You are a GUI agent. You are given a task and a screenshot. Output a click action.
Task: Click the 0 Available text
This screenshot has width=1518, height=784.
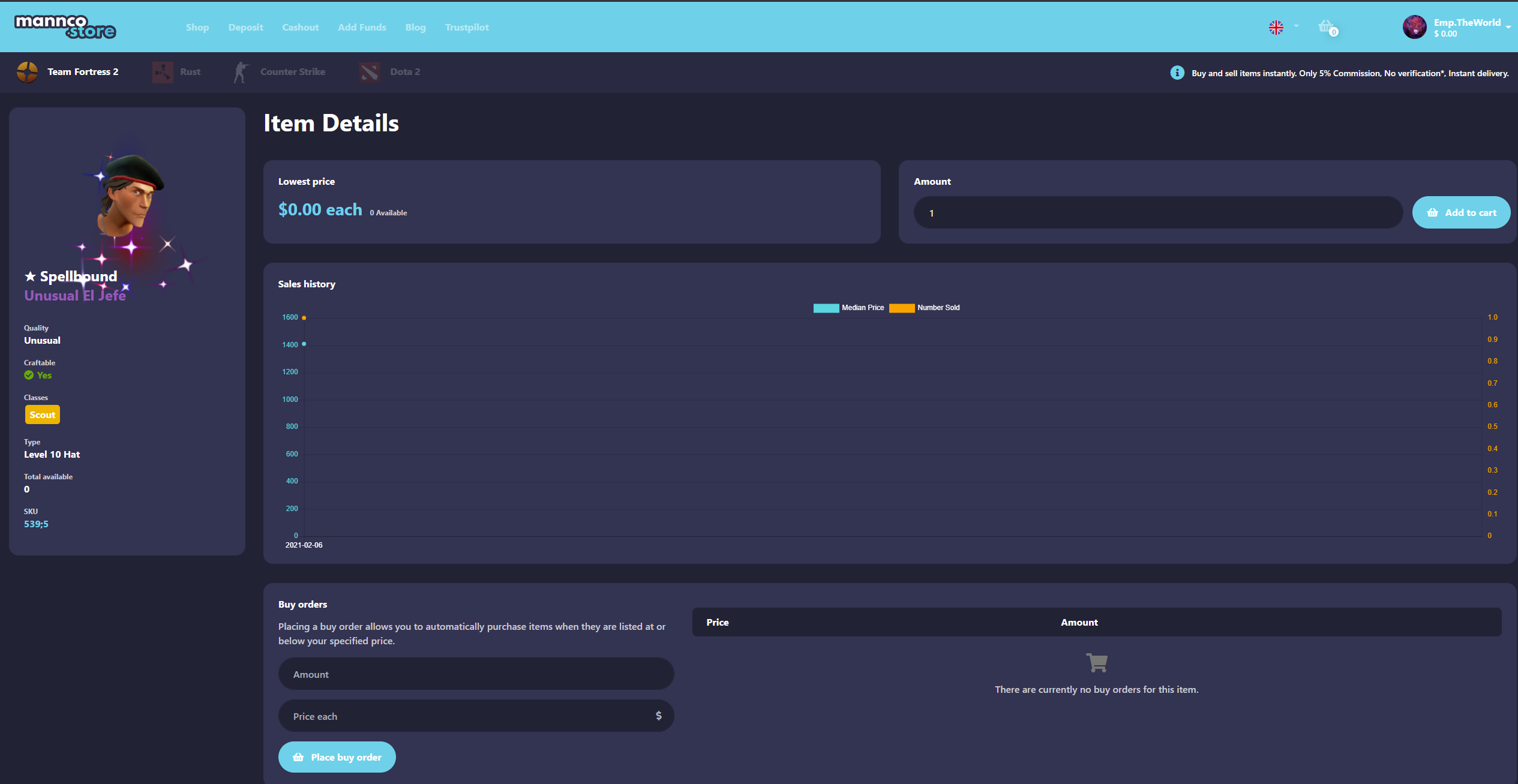388,213
